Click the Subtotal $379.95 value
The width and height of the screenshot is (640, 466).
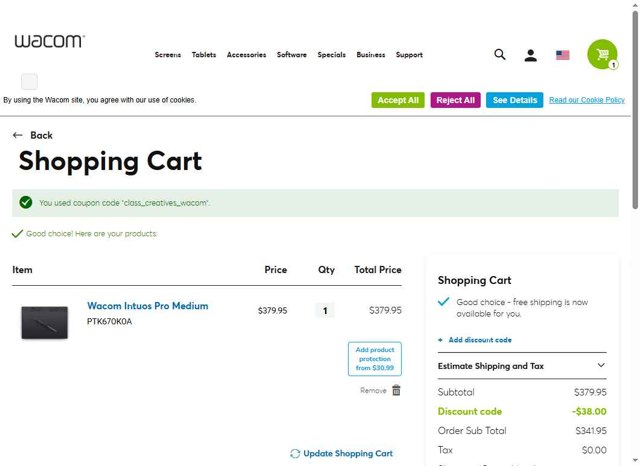[x=590, y=392]
